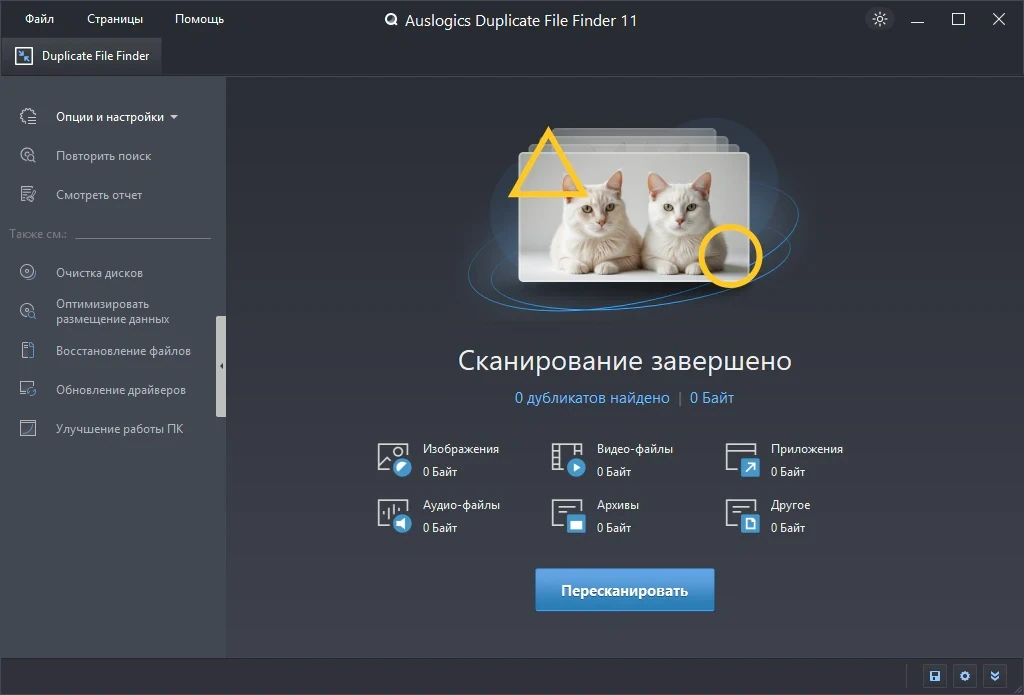
Task: Click the 0 дубликатов найдено link
Action: [x=592, y=398]
